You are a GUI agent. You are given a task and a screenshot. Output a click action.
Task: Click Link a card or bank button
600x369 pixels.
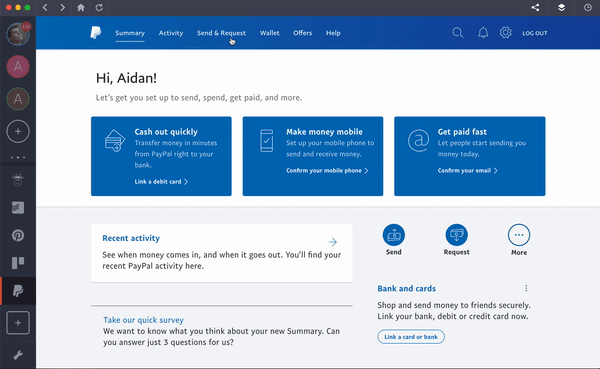[411, 337]
